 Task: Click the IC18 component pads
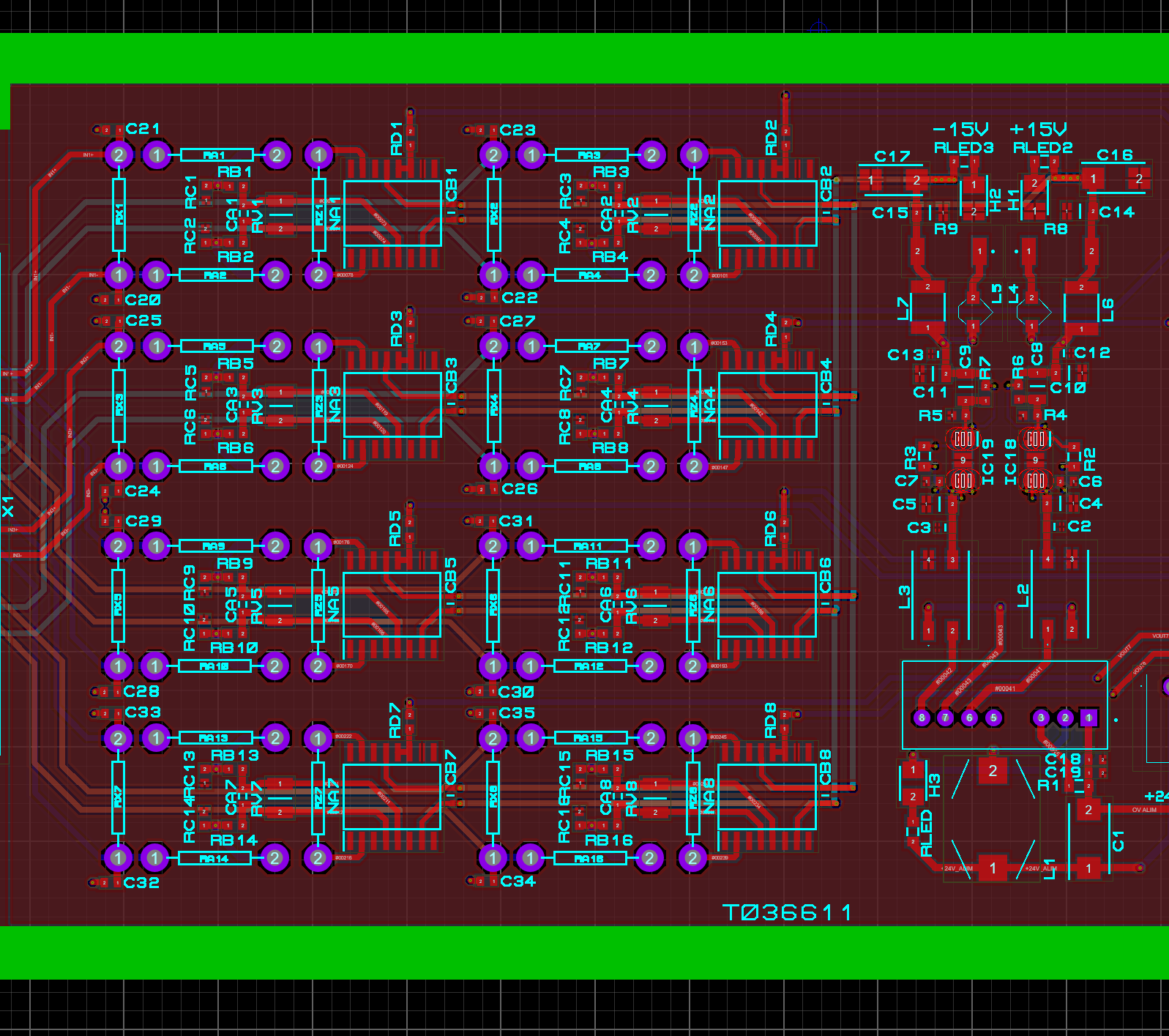coord(1035,459)
